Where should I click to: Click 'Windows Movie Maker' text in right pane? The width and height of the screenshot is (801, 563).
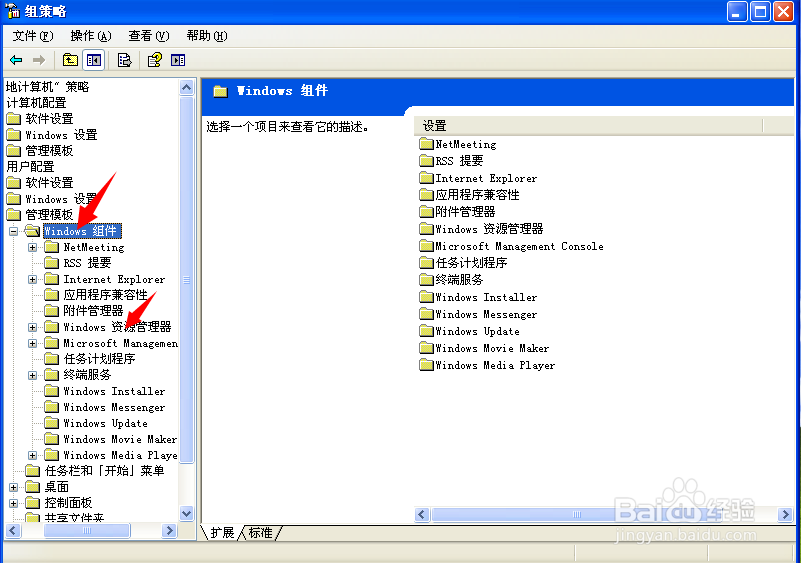[x=492, y=348]
